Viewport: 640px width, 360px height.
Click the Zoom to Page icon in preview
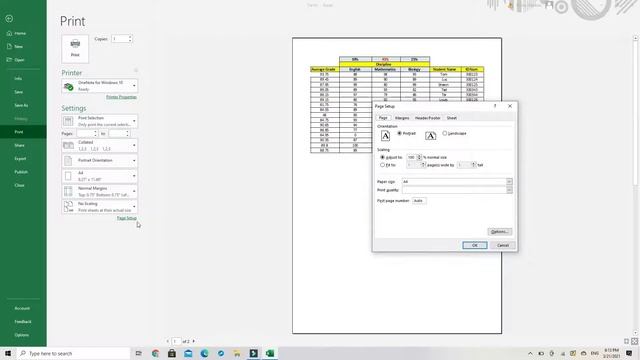pos(634,341)
